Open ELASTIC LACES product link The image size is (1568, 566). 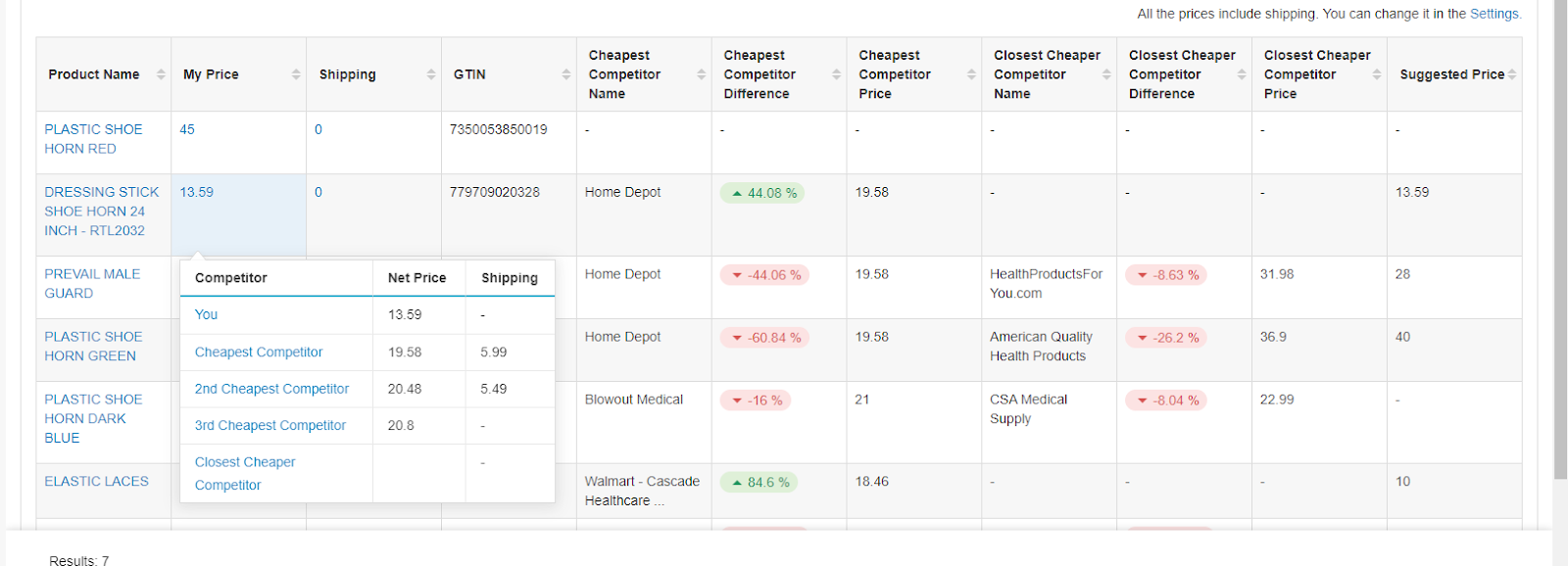tap(96, 482)
